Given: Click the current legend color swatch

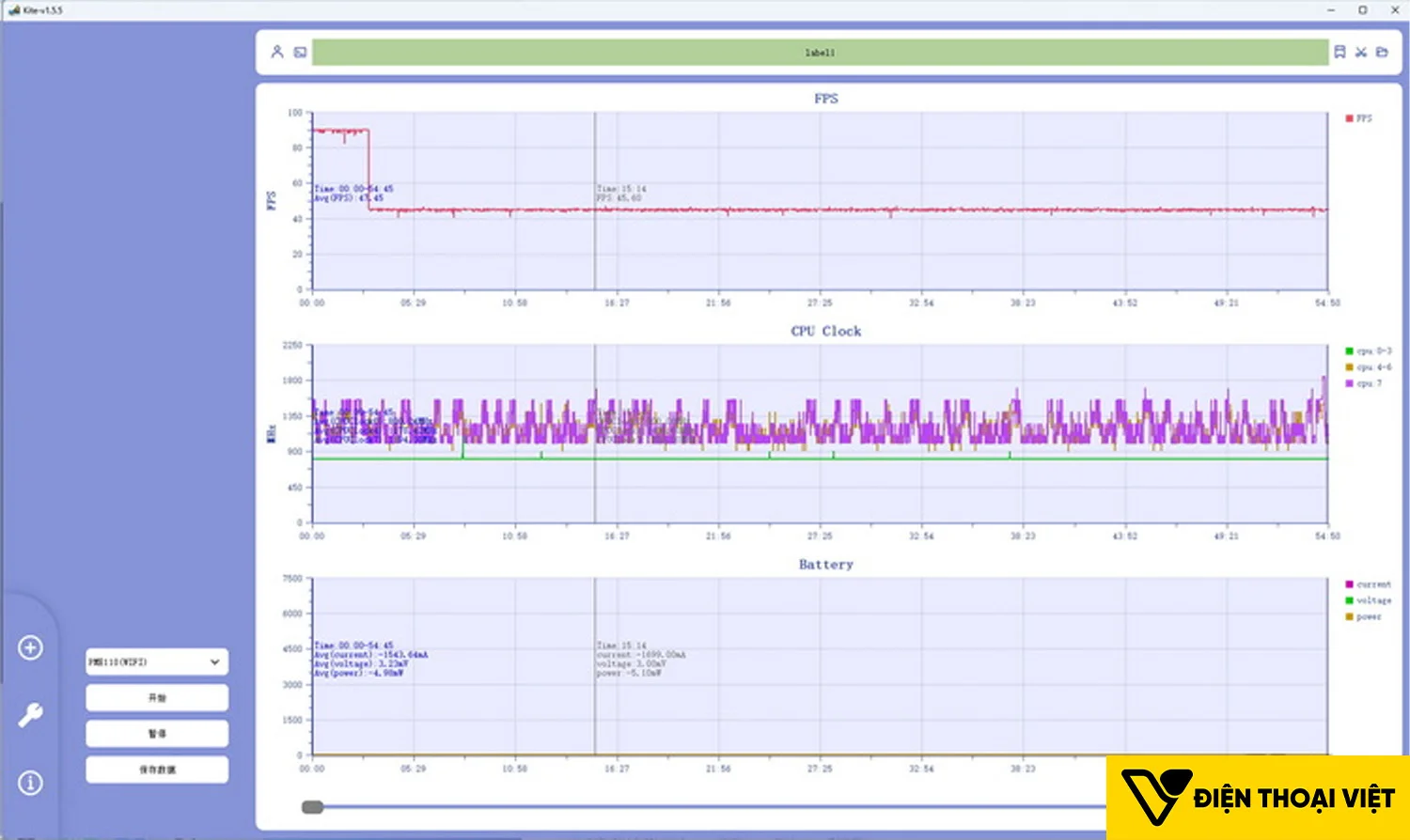Looking at the screenshot, I should point(1349,584).
